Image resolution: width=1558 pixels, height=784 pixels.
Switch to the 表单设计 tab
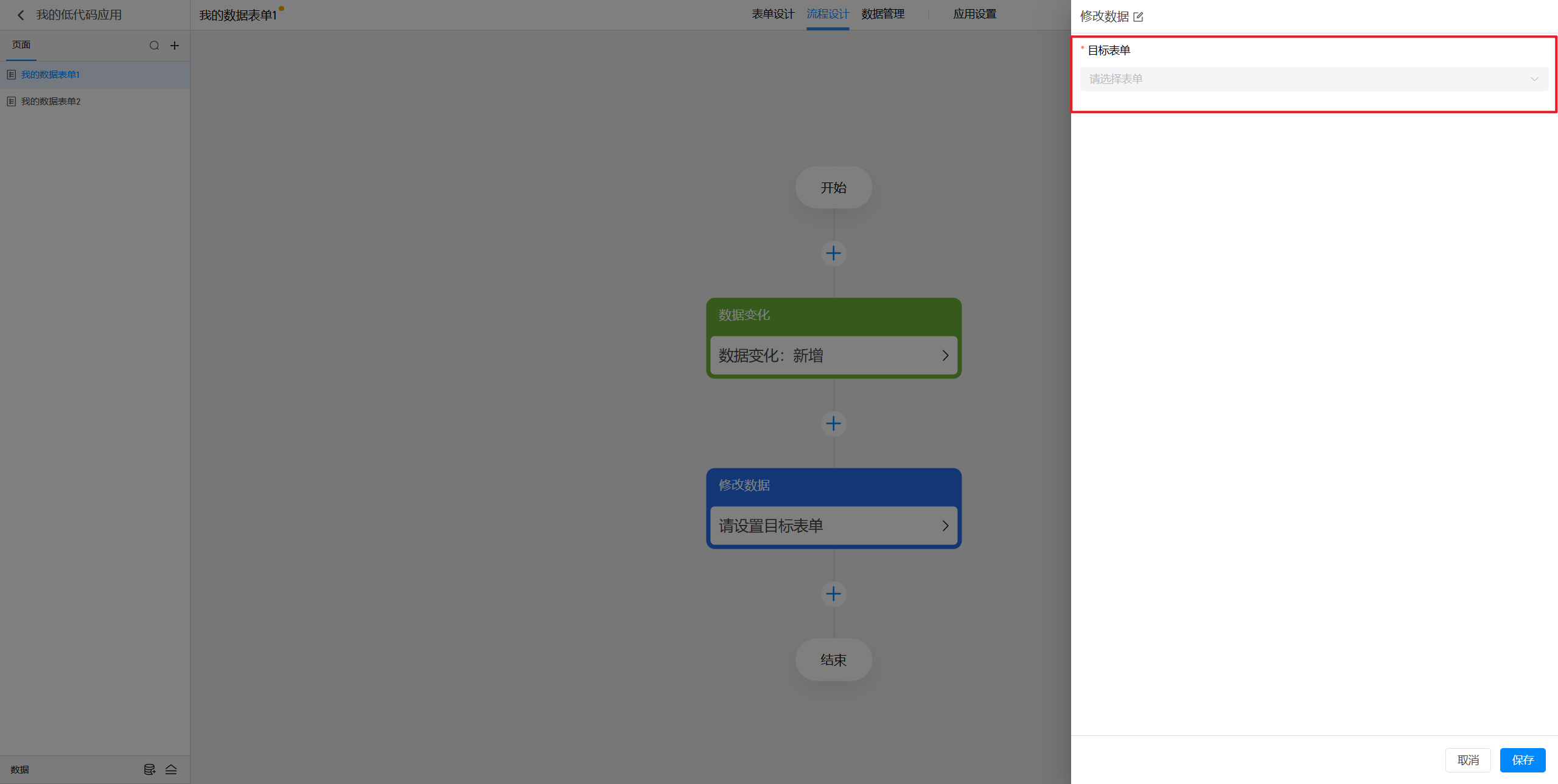[772, 14]
